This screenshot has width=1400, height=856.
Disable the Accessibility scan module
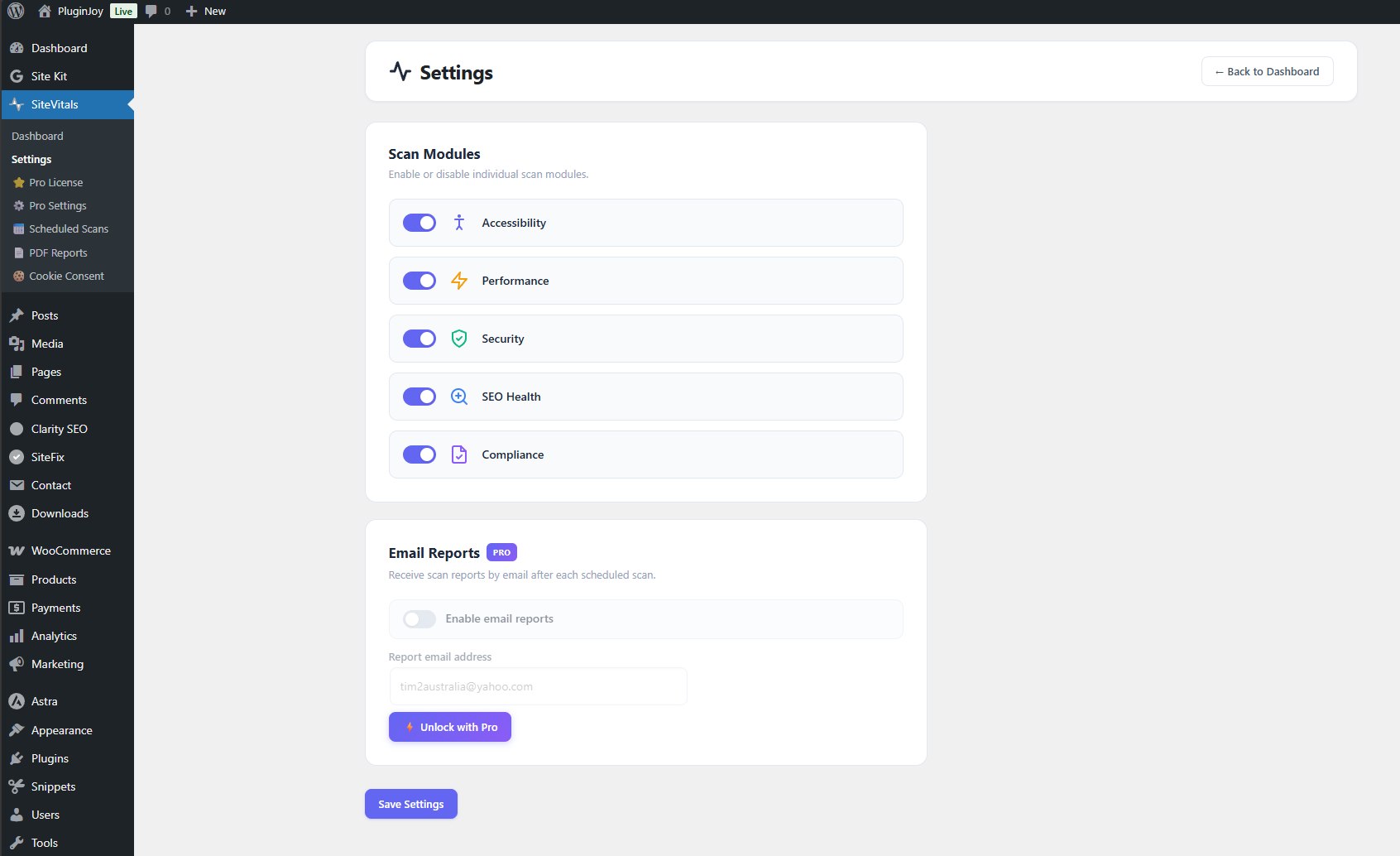[420, 223]
